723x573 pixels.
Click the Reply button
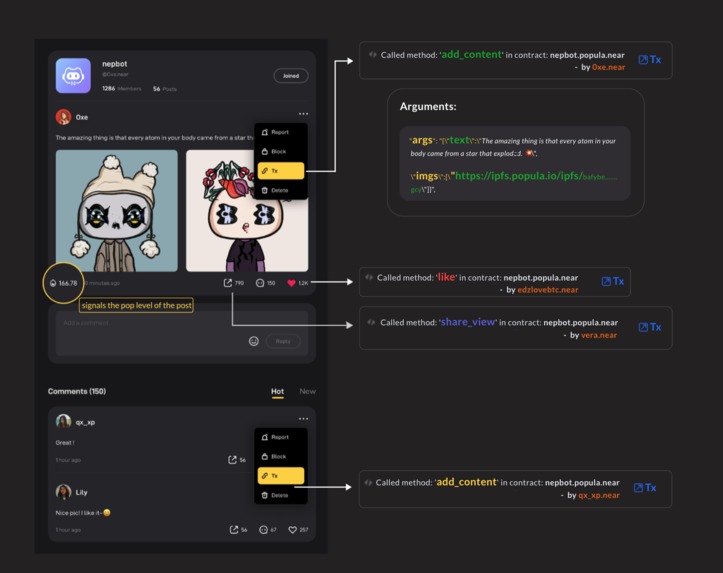(283, 341)
